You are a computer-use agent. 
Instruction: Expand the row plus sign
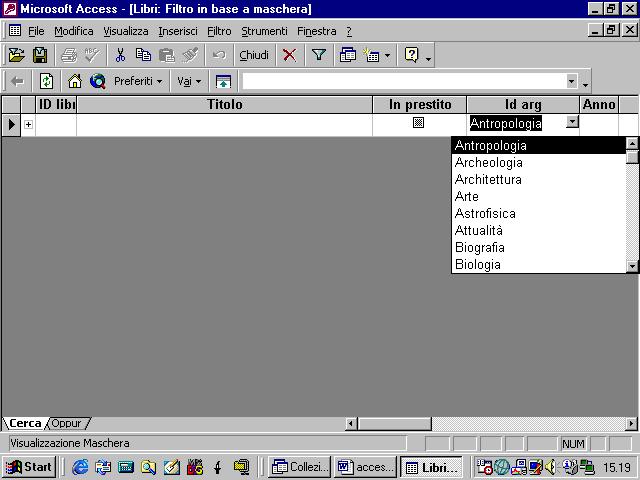(x=28, y=124)
